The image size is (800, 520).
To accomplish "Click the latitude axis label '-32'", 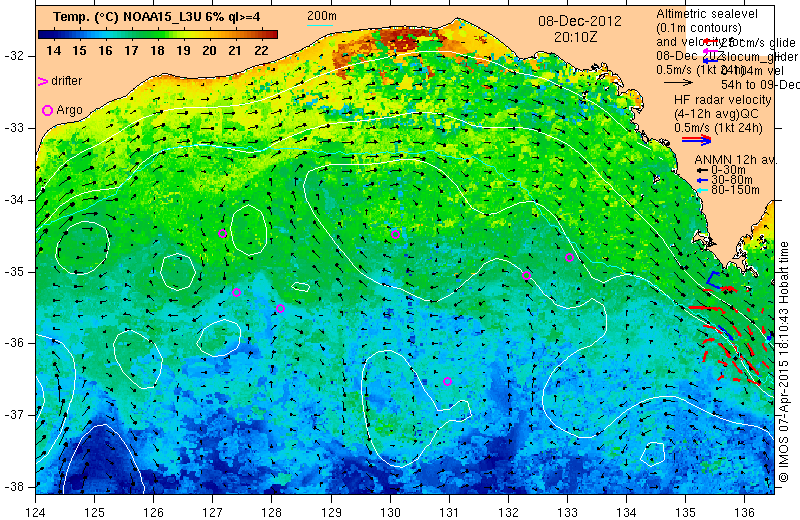I will 14,56.
